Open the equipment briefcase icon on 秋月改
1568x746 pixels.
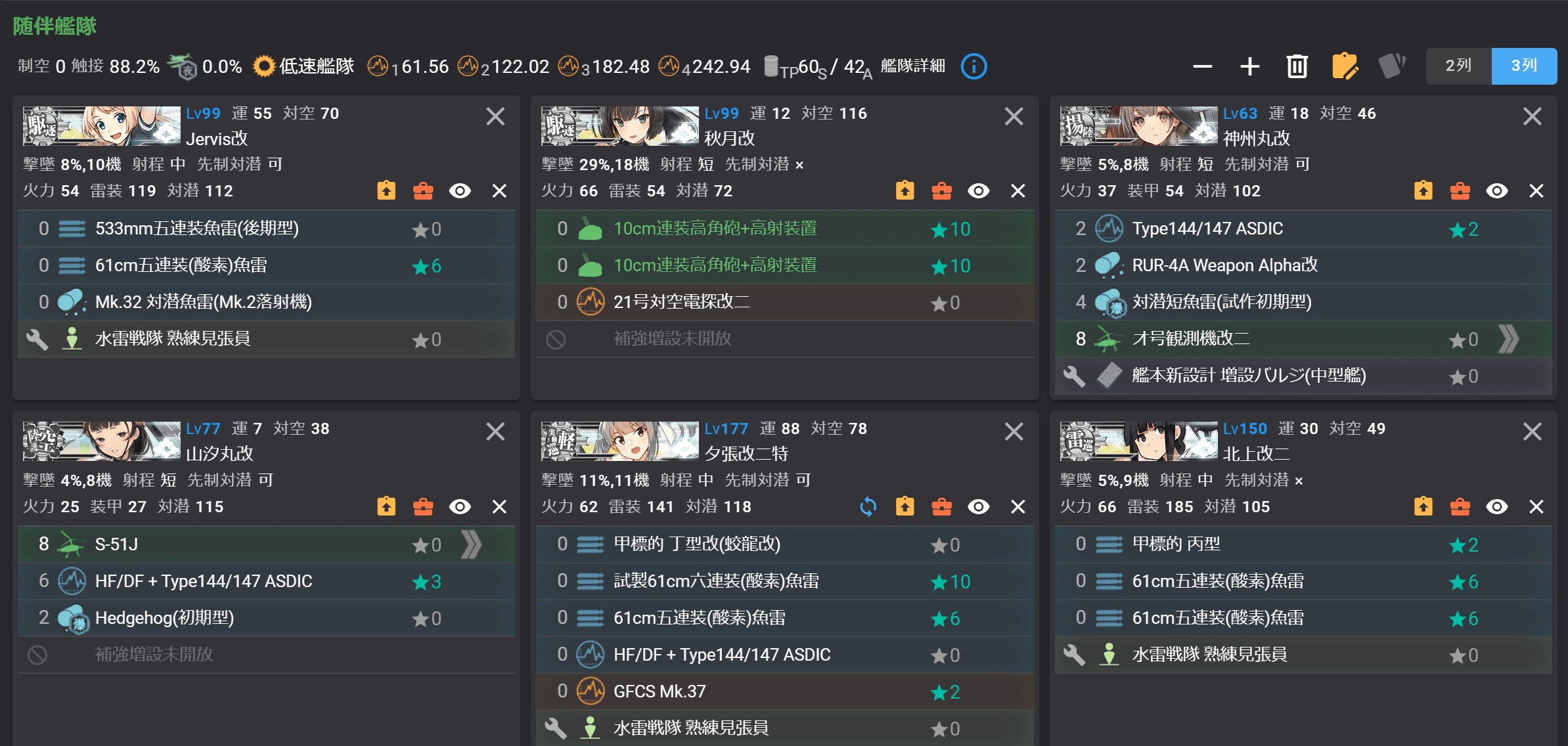941,190
